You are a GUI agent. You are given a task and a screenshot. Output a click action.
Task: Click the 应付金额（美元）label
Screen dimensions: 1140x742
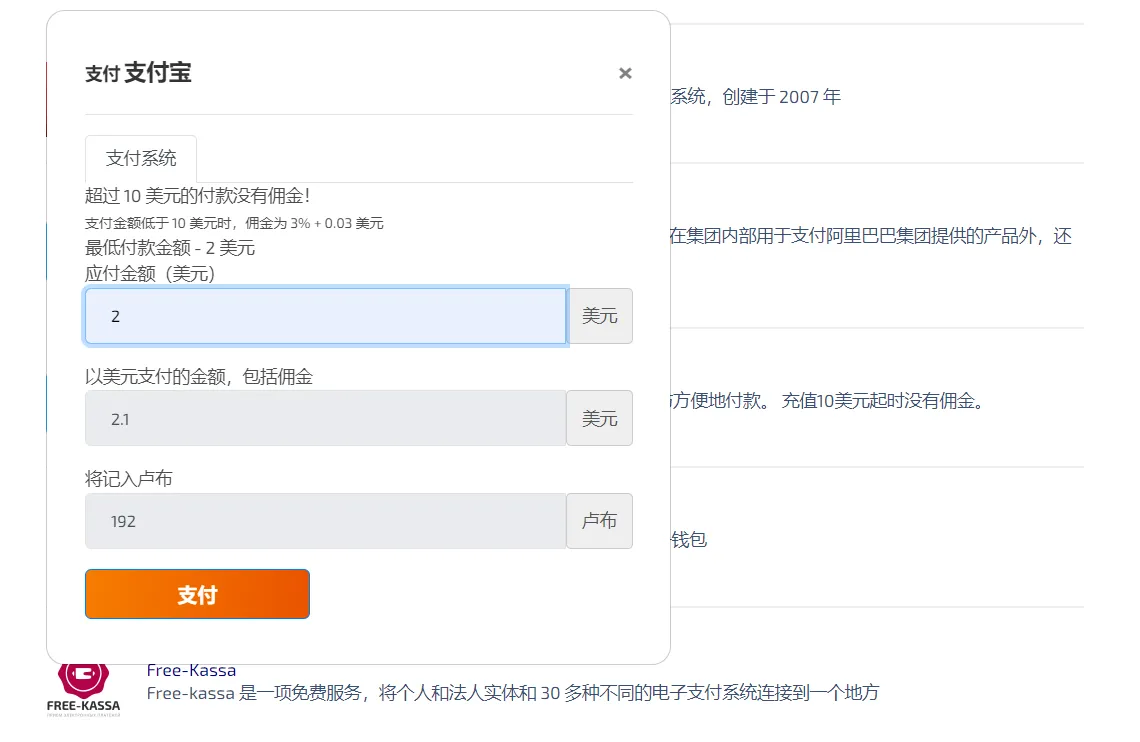pyautogui.click(x=150, y=274)
